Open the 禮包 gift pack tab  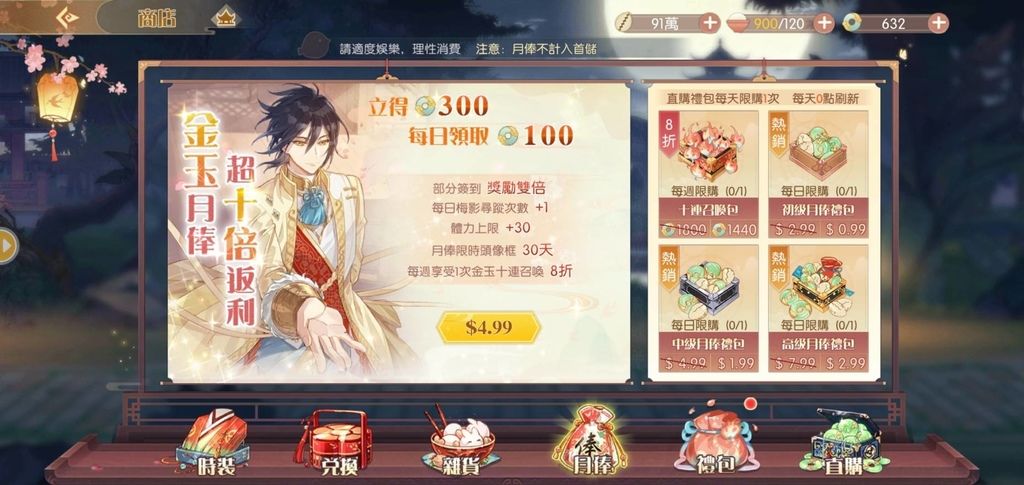click(x=713, y=441)
